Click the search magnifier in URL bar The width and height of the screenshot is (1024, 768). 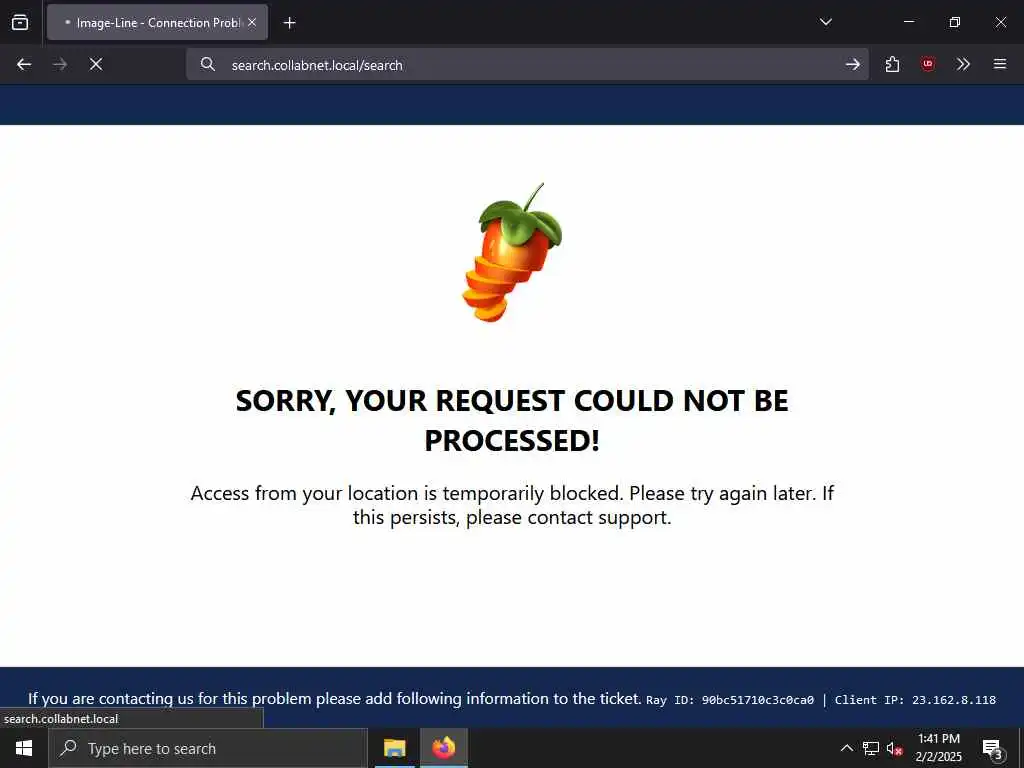coord(208,64)
